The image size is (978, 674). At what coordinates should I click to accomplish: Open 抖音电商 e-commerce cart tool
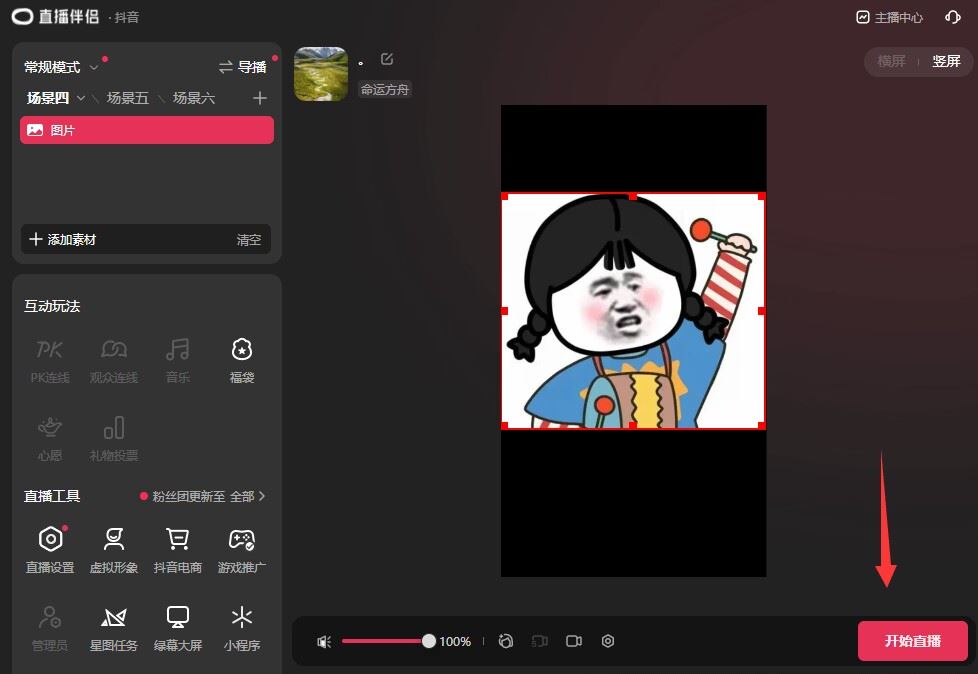[x=178, y=549]
